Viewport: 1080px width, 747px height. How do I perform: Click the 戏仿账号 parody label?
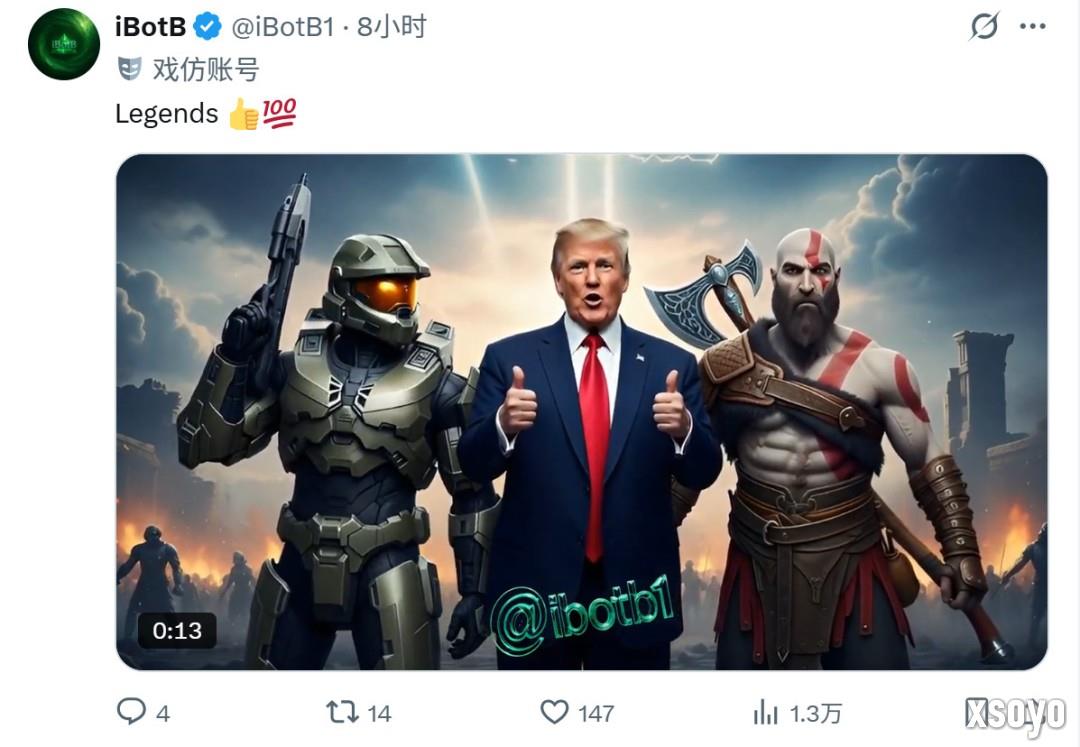[x=205, y=69]
